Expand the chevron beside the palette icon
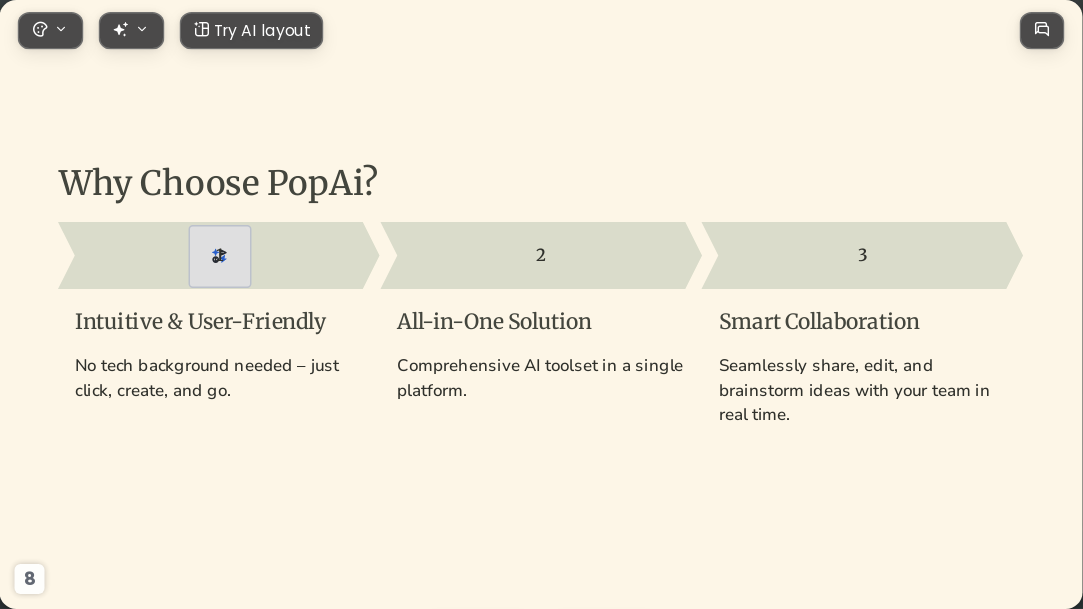This screenshot has width=1083, height=609. point(61,30)
